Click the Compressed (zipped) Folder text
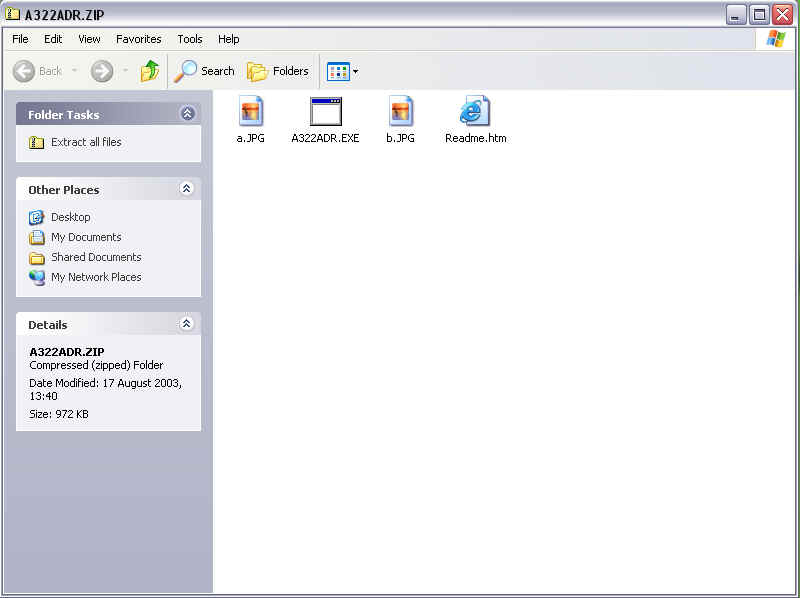 pos(96,365)
